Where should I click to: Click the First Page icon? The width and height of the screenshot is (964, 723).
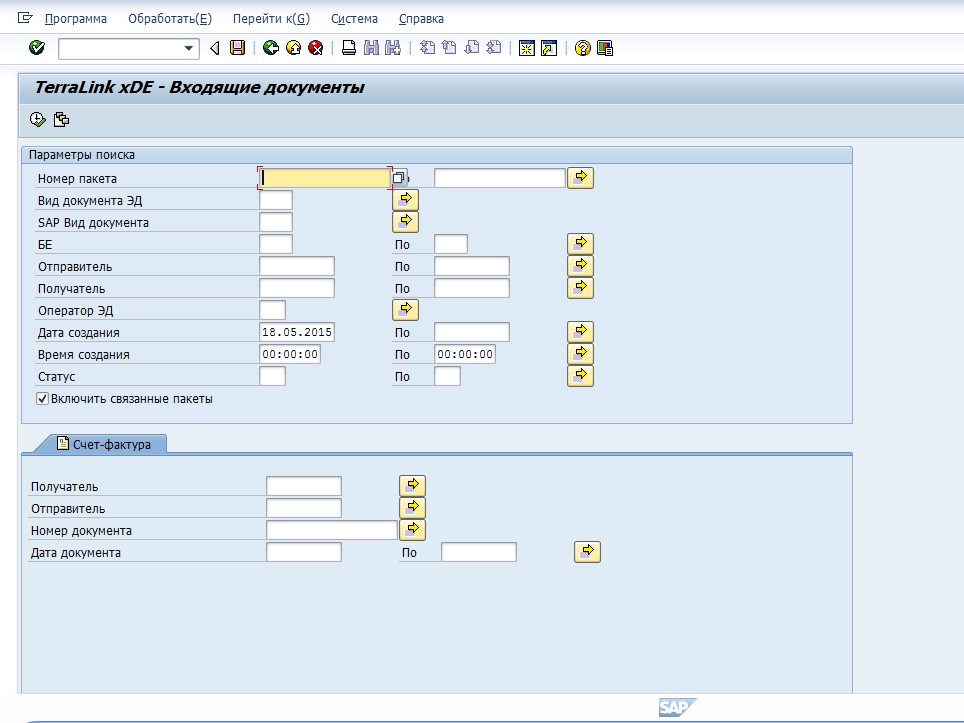point(427,48)
